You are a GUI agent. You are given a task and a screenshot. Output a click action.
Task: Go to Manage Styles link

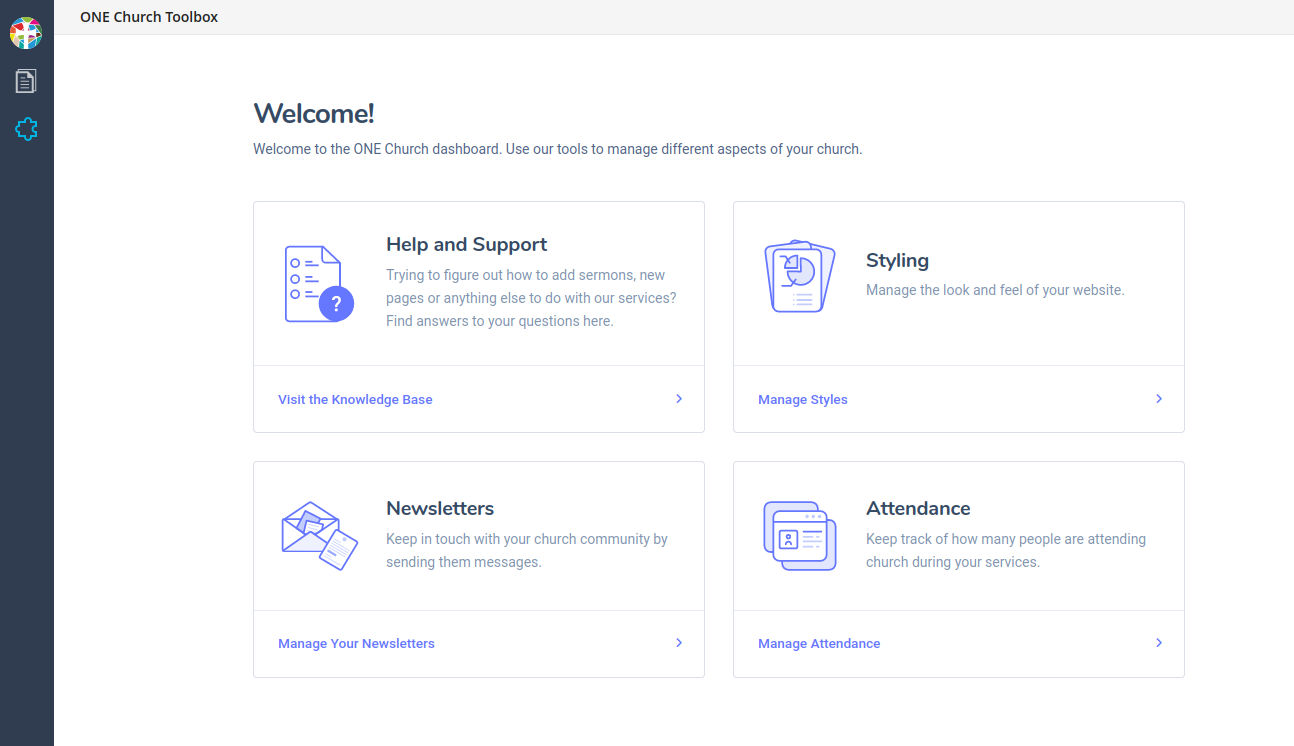point(802,400)
